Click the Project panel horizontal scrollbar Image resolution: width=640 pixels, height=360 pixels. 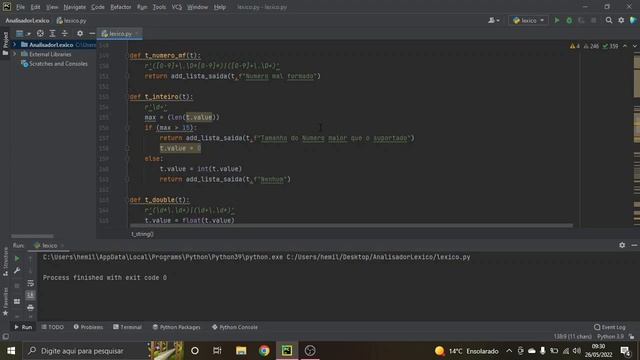tap(32, 236)
